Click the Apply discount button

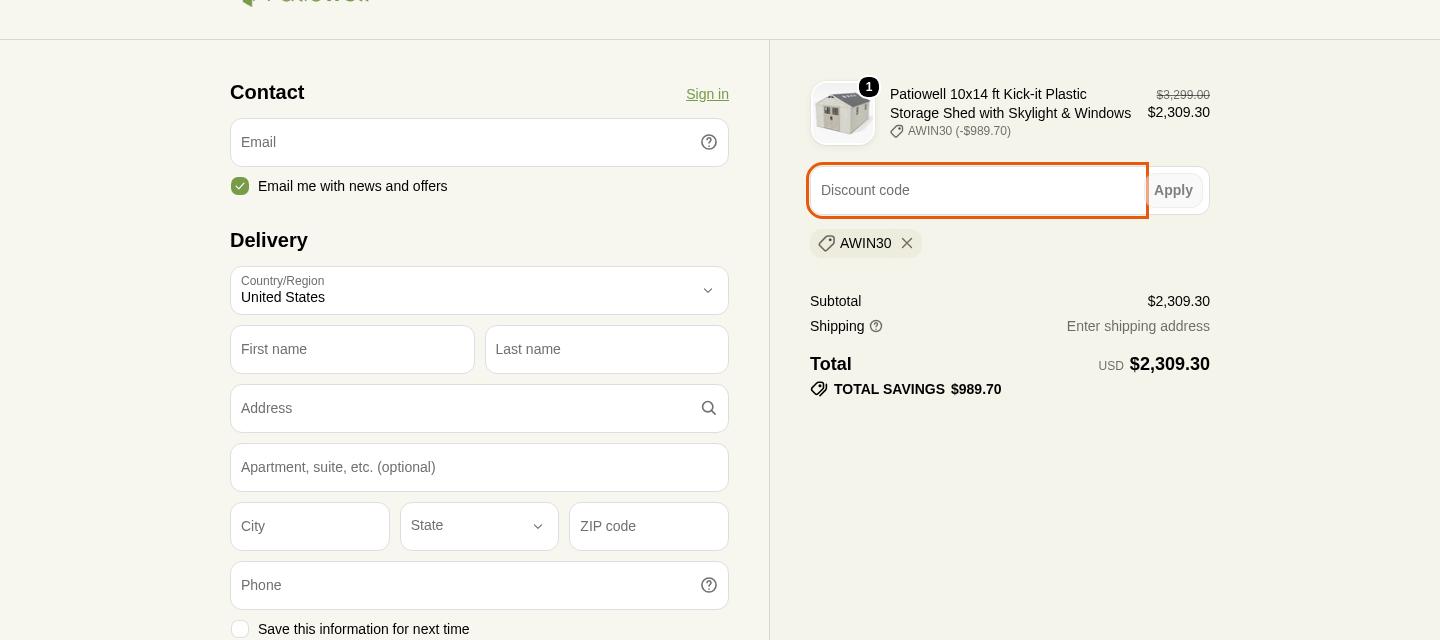tap(1173, 190)
